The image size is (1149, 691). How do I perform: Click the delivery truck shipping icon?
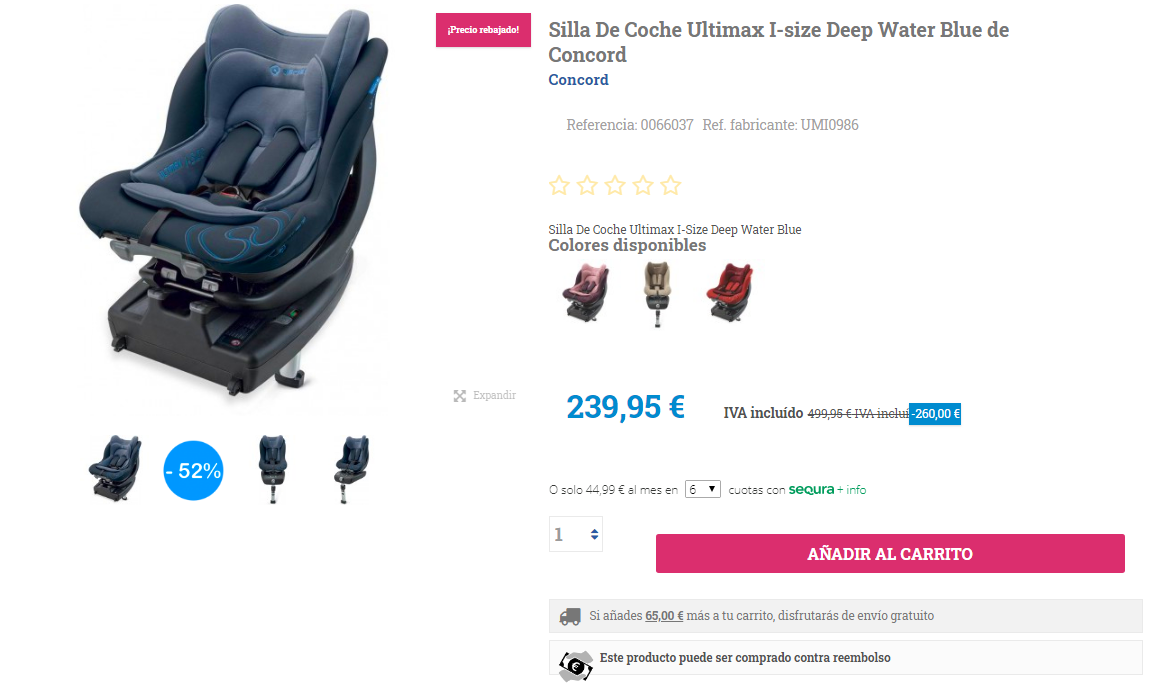pyautogui.click(x=570, y=616)
